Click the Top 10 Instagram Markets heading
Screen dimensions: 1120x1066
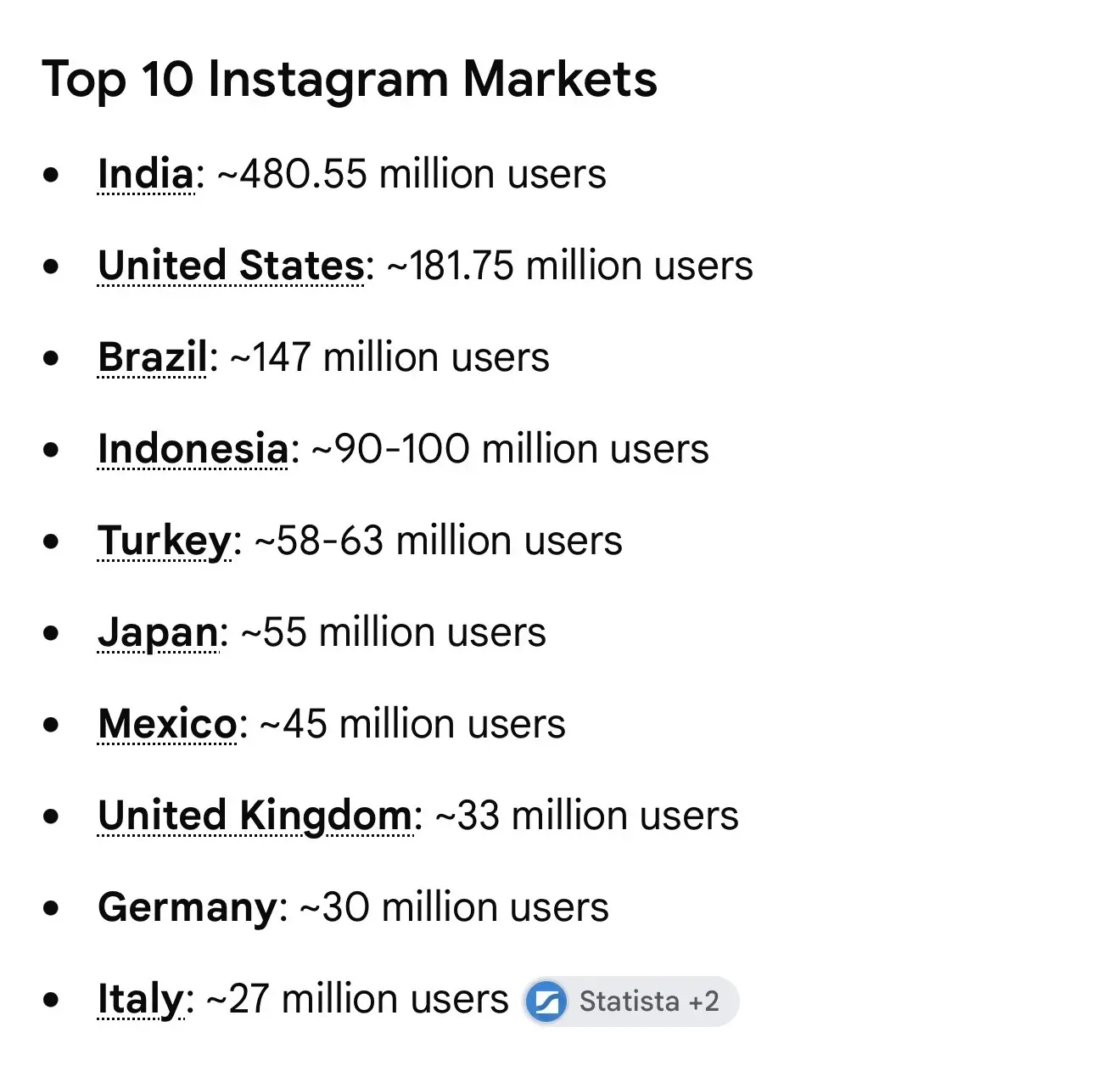[x=350, y=79]
